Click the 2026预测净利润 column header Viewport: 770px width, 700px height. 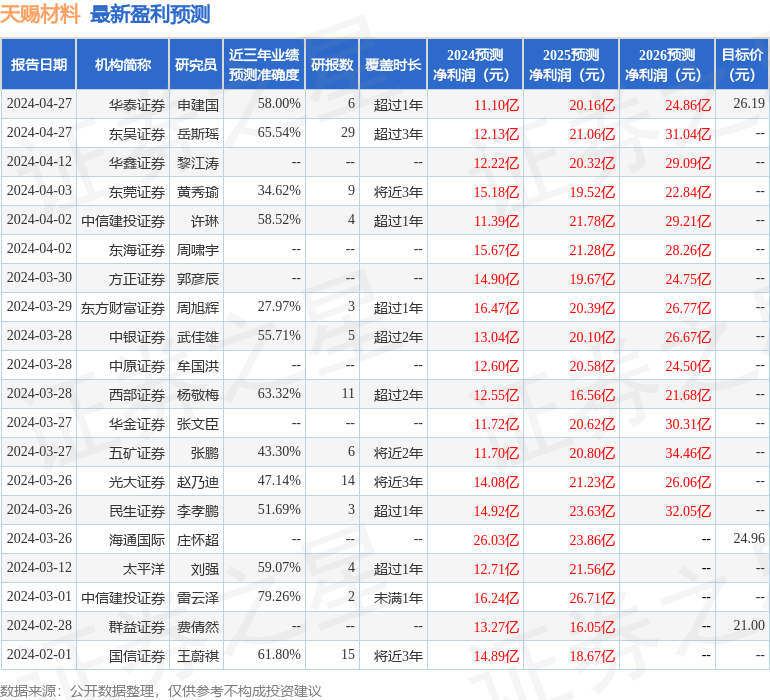click(x=667, y=65)
